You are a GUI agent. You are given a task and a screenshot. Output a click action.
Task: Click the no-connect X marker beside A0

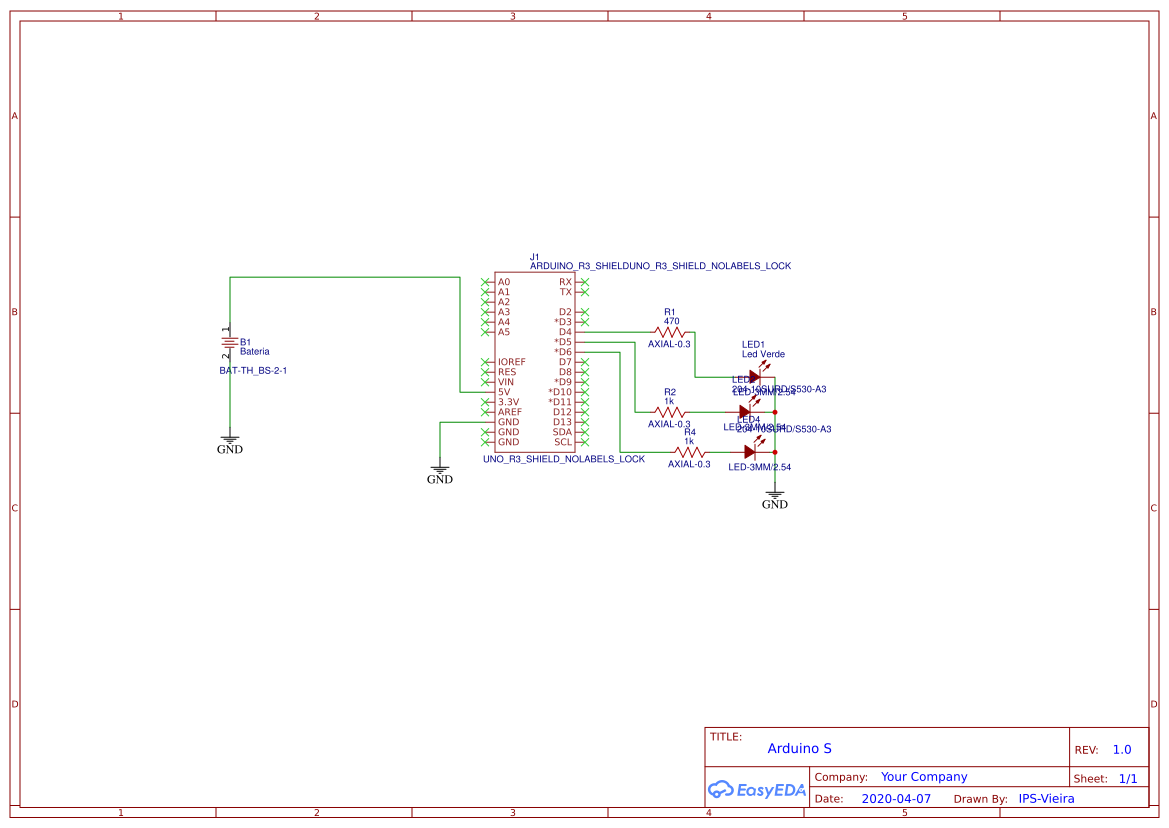point(486,282)
